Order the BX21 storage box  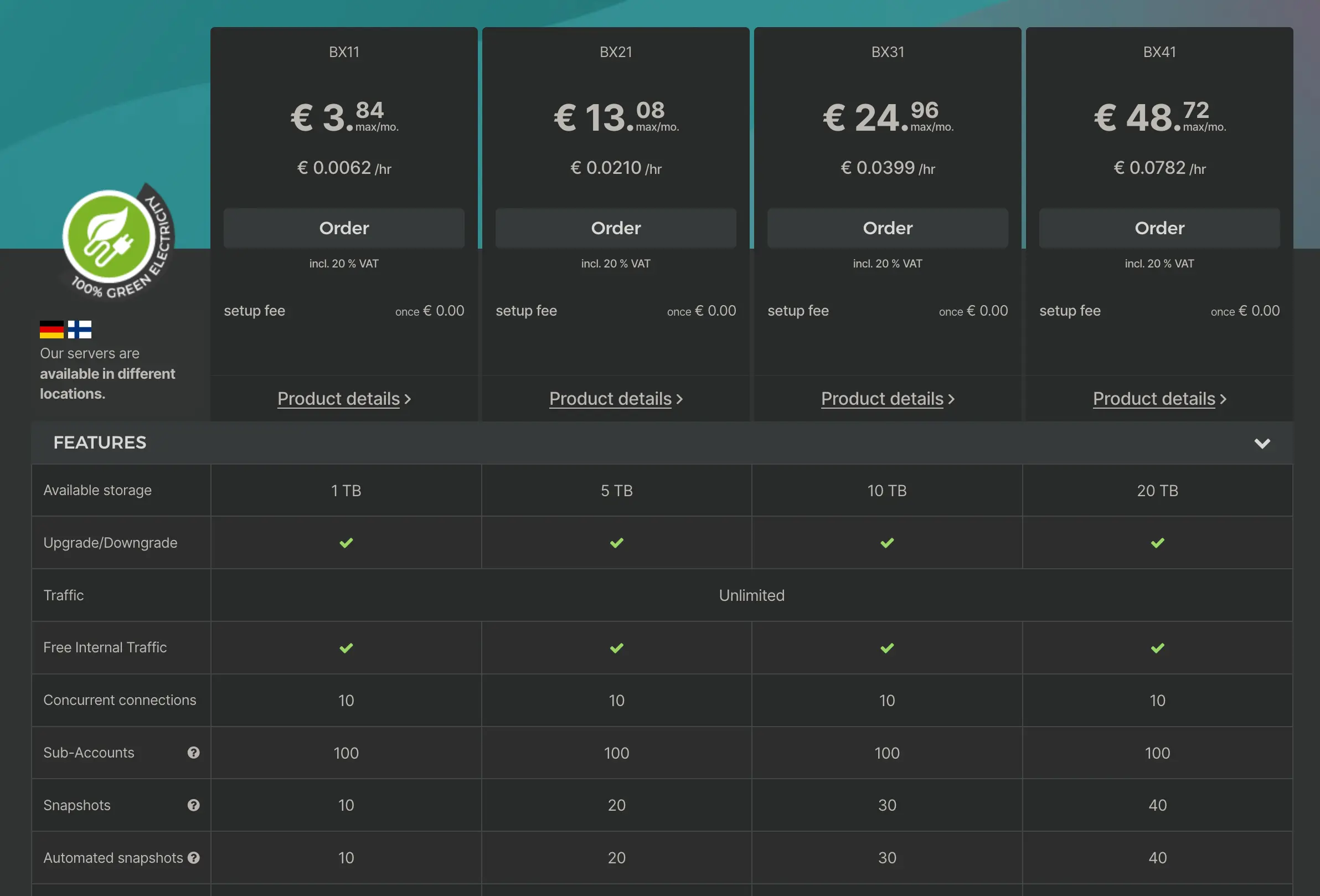point(616,228)
